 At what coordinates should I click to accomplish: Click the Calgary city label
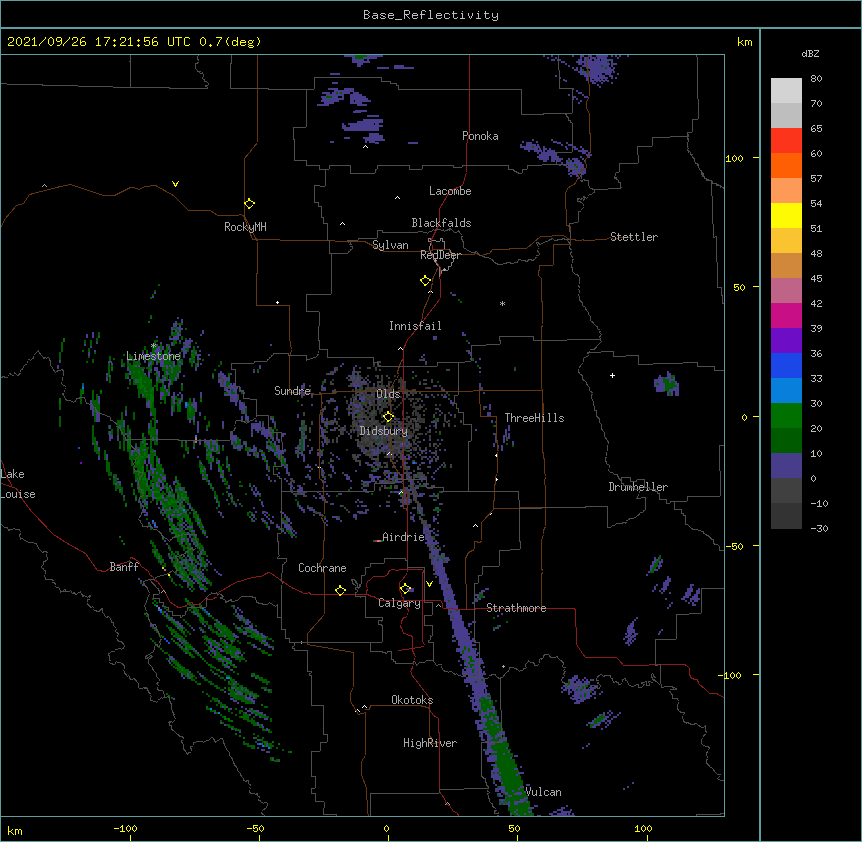click(399, 603)
